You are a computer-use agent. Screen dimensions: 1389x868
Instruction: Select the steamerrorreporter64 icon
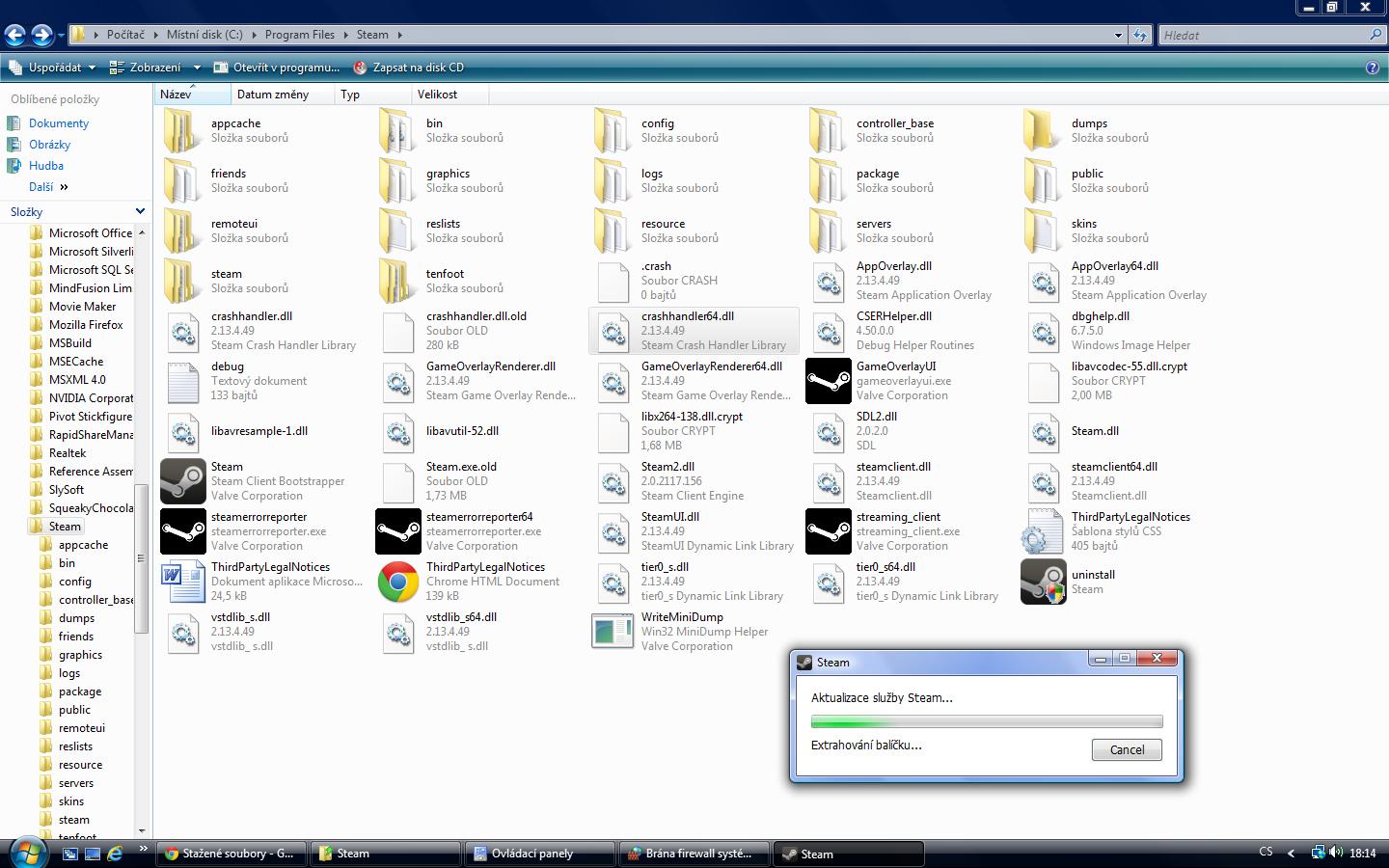pos(397,531)
